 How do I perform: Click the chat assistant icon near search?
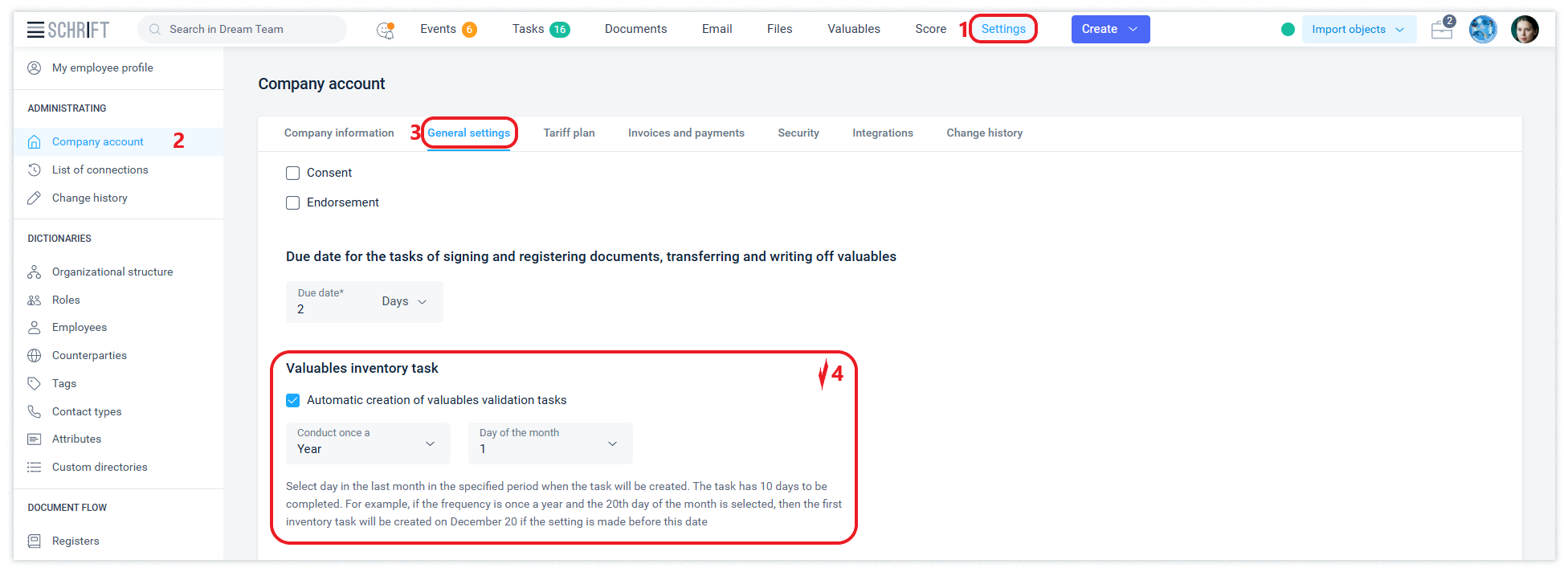[386, 31]
